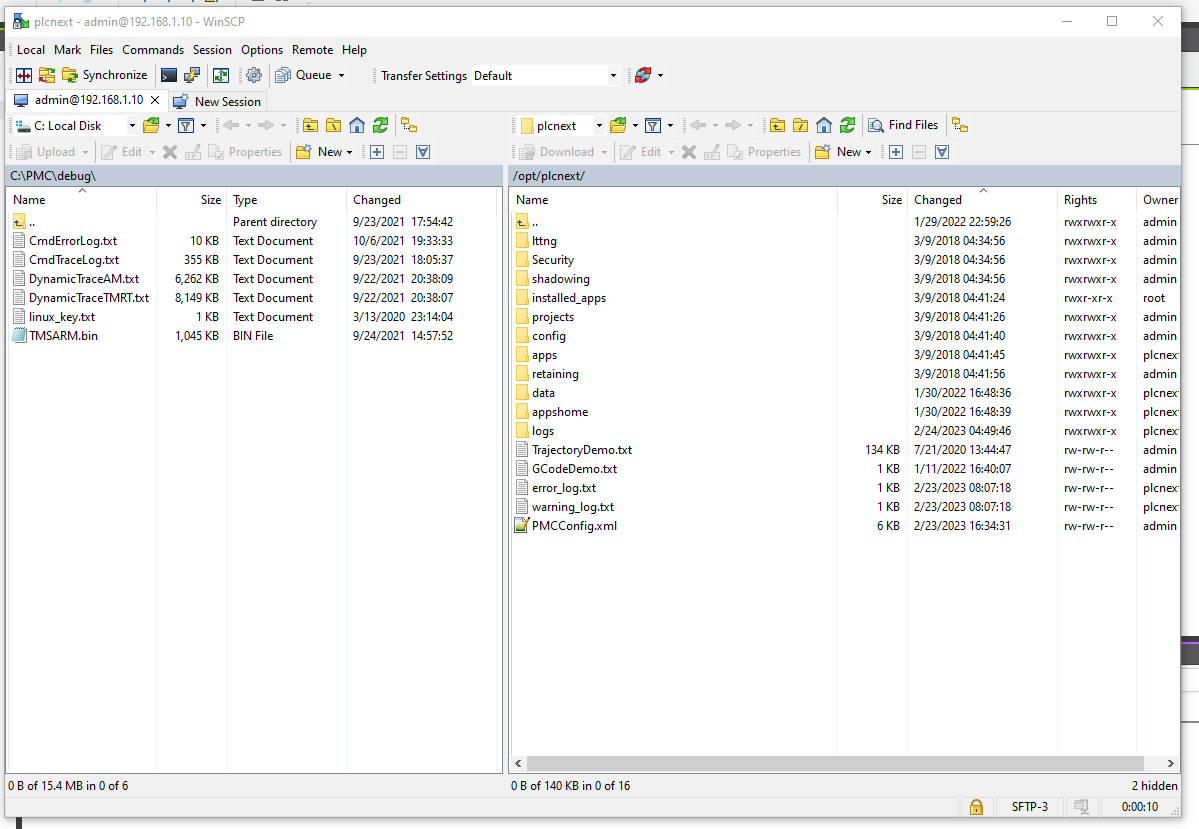The width and height of the screenshot is (1199, 829).
Task: Open the local drive C: dropdown
Action: pos(131,124)
